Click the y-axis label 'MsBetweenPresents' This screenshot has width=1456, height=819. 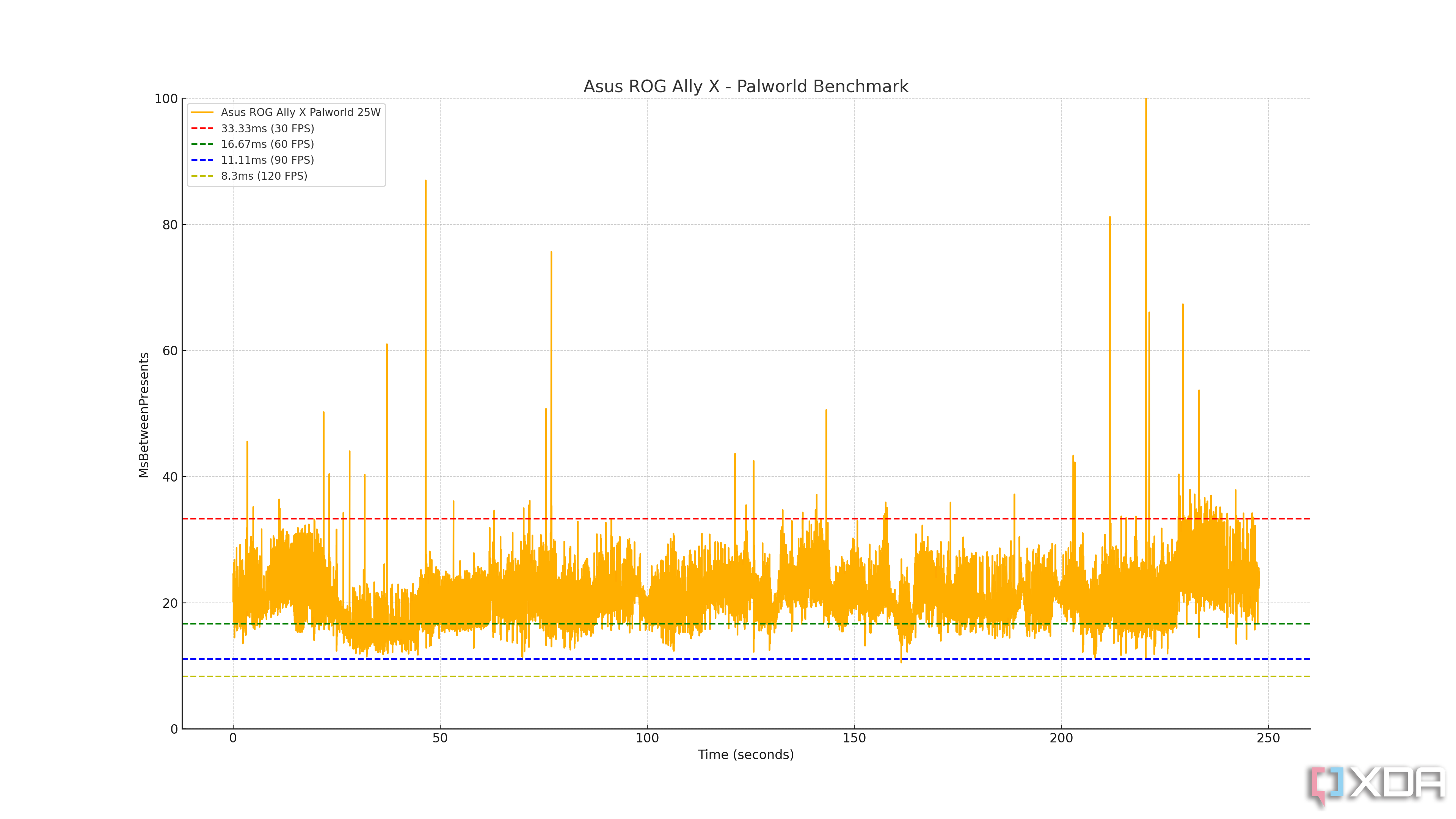(144, 415)
